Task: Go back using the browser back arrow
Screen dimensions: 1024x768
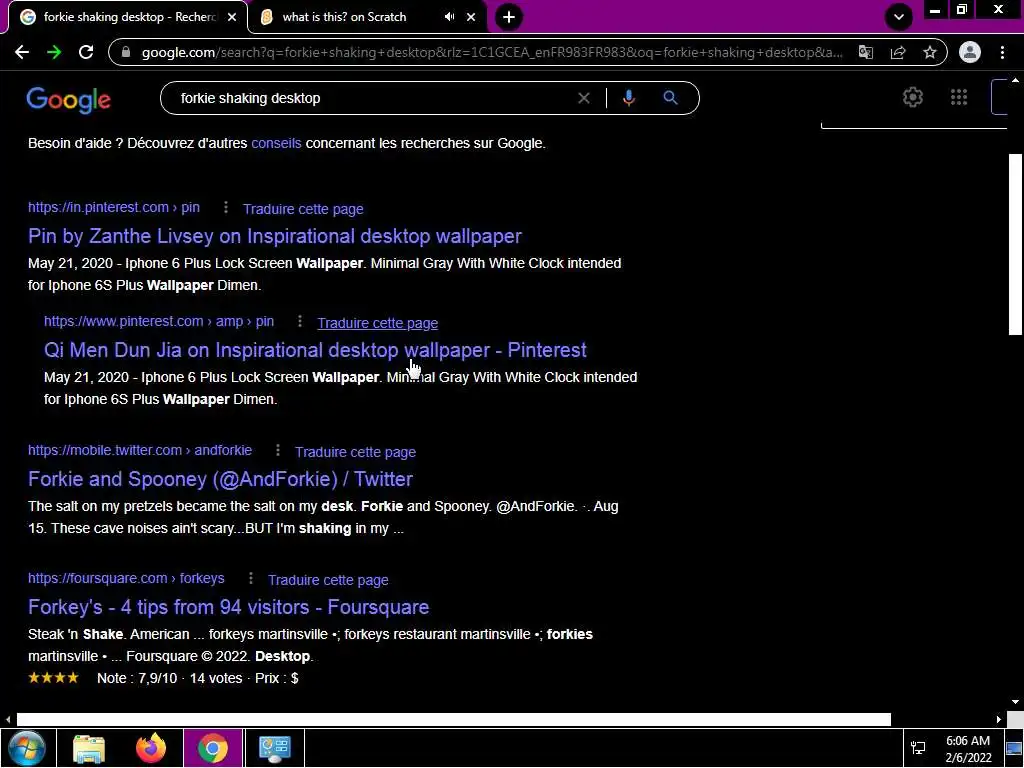Action: tap(22, 52)
